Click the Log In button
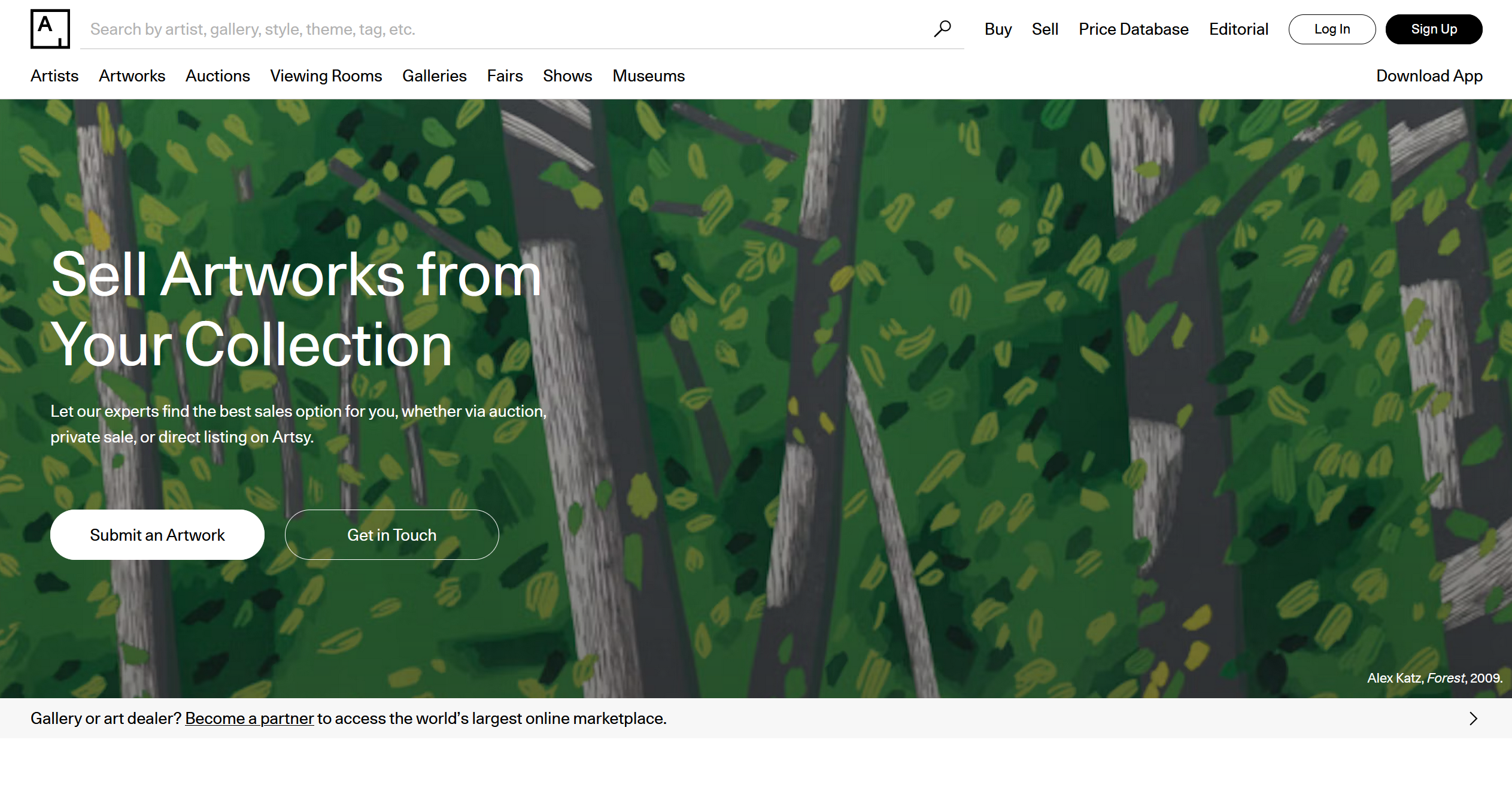The image size is (1512, 794). (1332, 29)
